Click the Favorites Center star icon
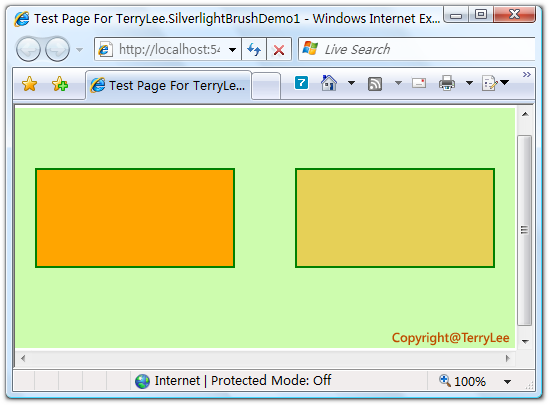549x405 pixels. [29, 84]
